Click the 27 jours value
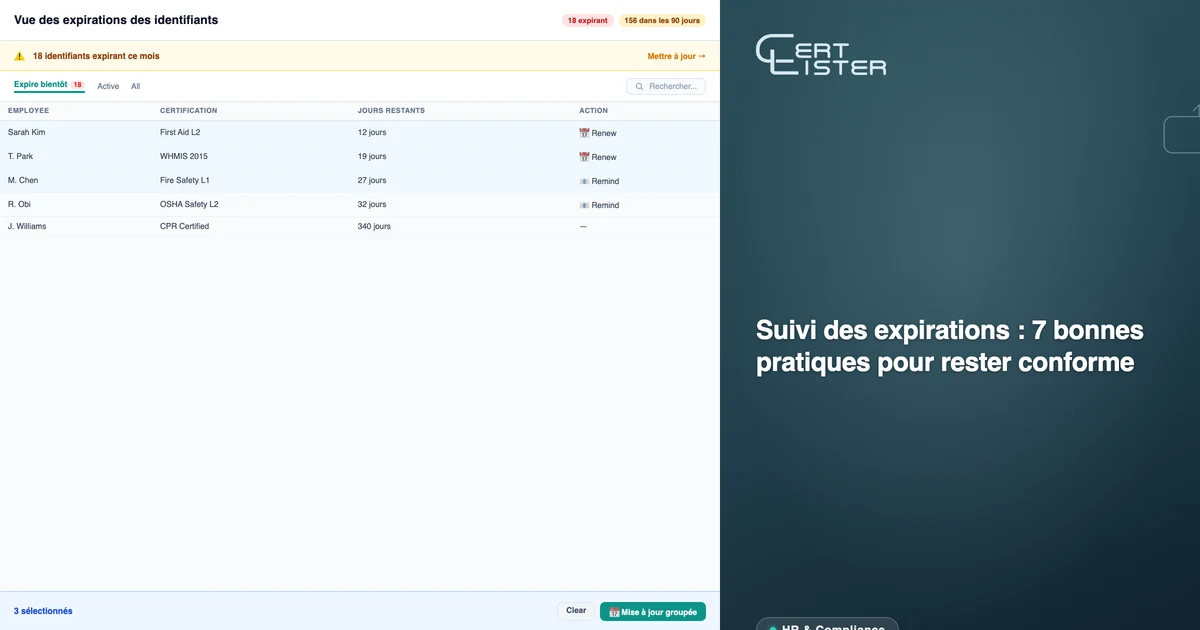Image resolution: width=1200 pixels, height=630 pixels. 372,180
